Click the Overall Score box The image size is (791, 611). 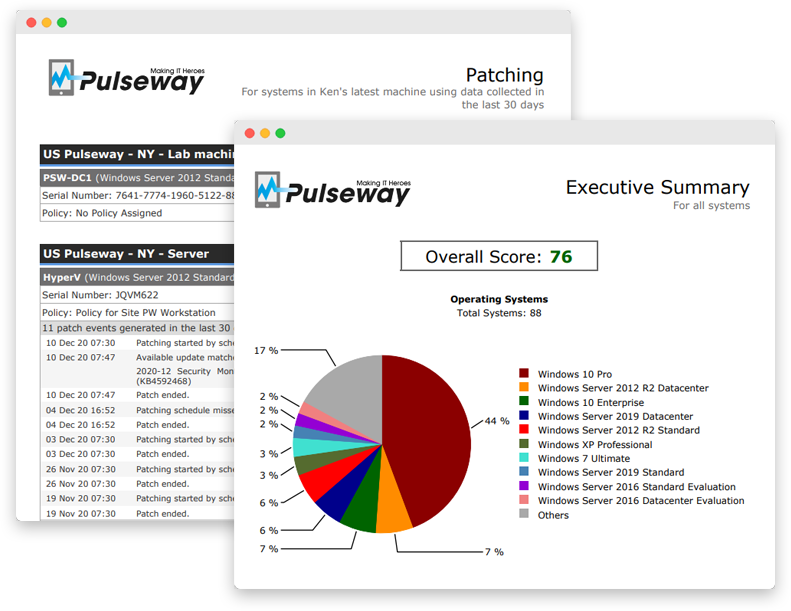coord(498,257)
